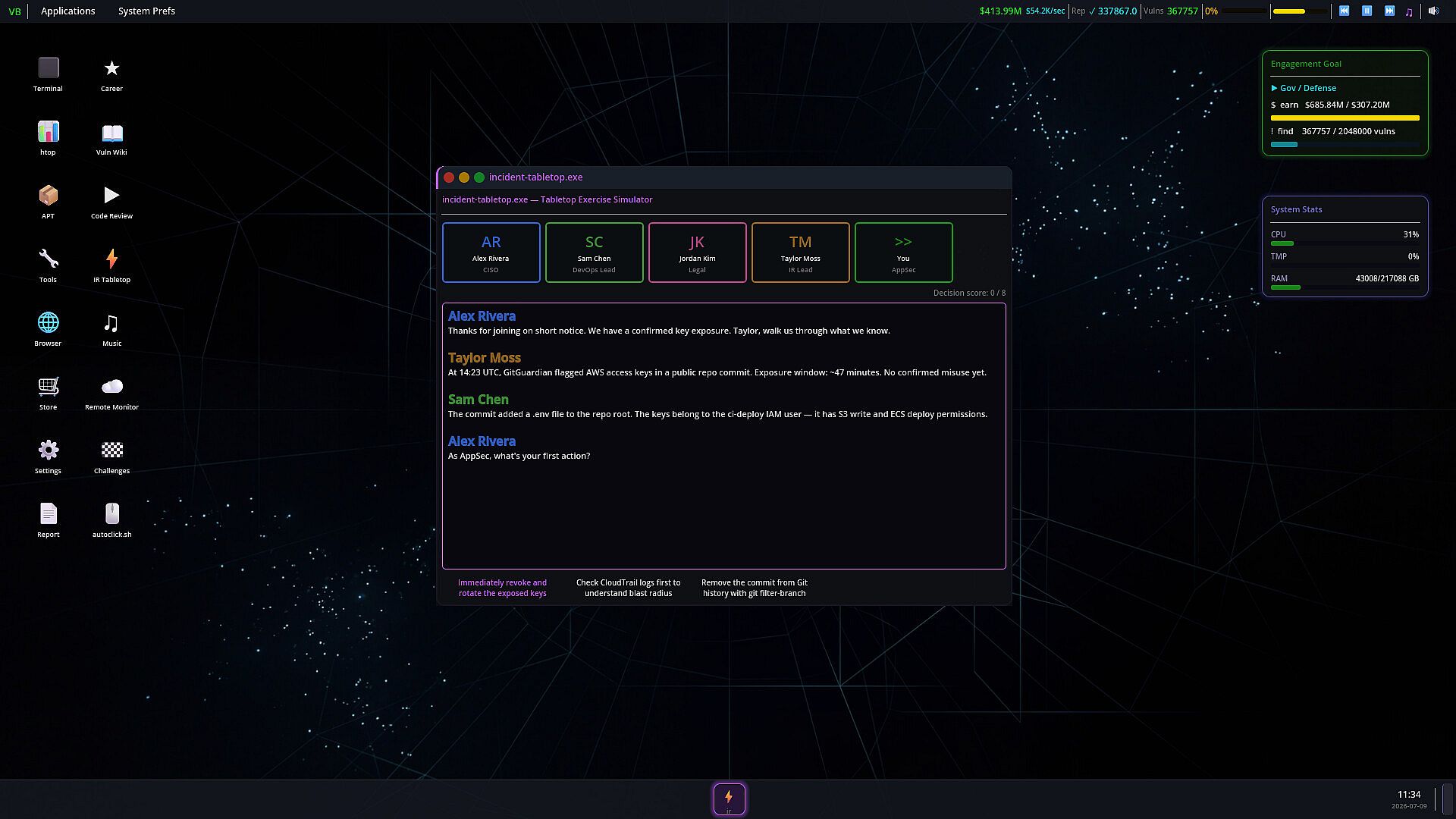The image size is (1456, 819).
Task: Click the find vulns progress bar
Action: click(x=1345, y=144)
